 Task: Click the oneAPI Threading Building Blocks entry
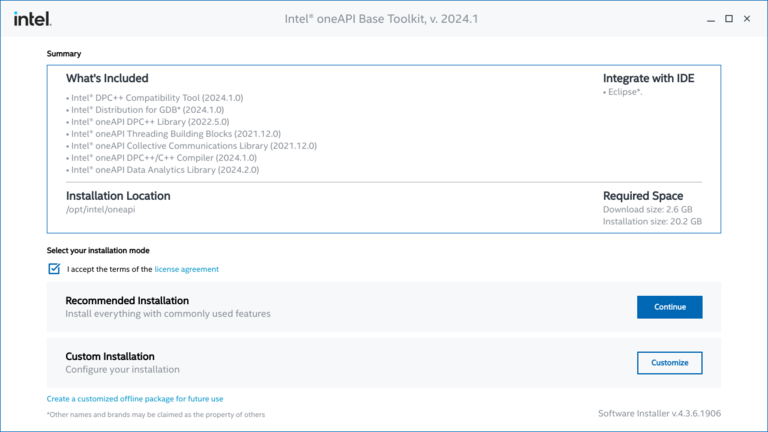point(175,134)
